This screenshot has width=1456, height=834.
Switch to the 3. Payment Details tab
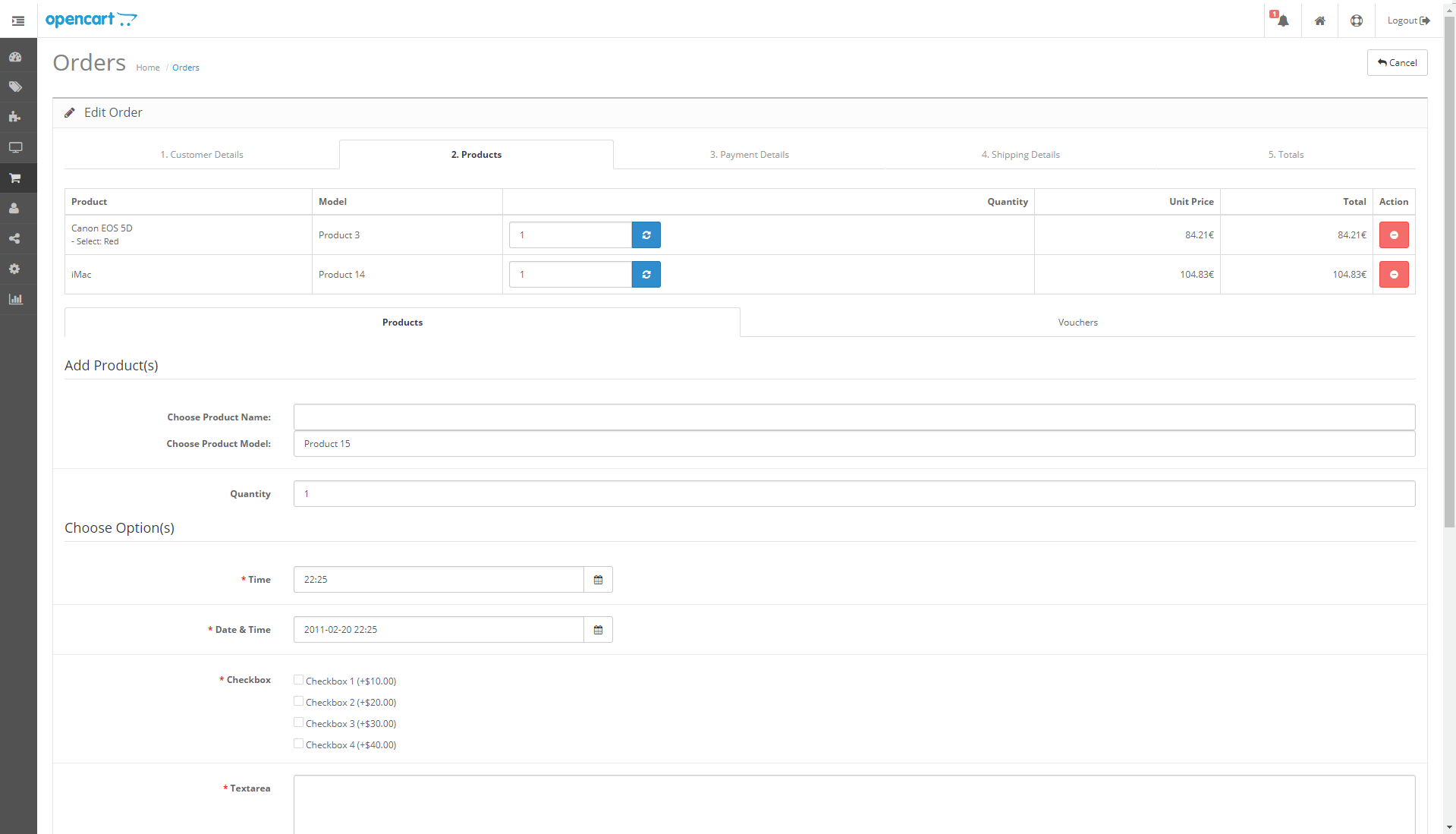750,155
